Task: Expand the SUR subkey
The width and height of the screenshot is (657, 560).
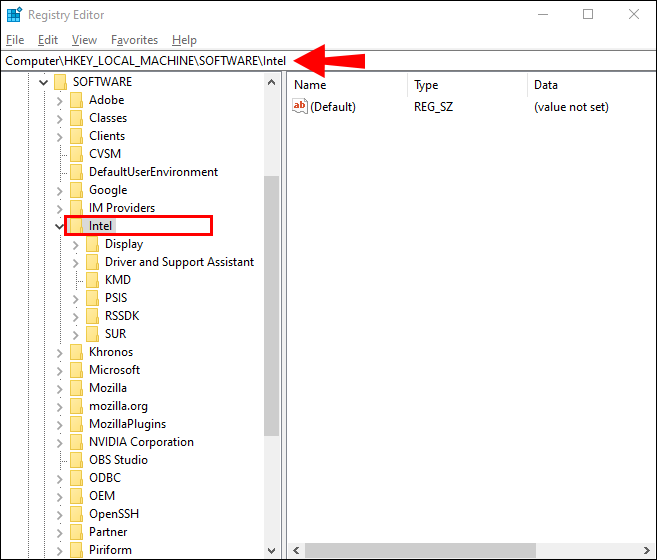Action: (75, 334)
